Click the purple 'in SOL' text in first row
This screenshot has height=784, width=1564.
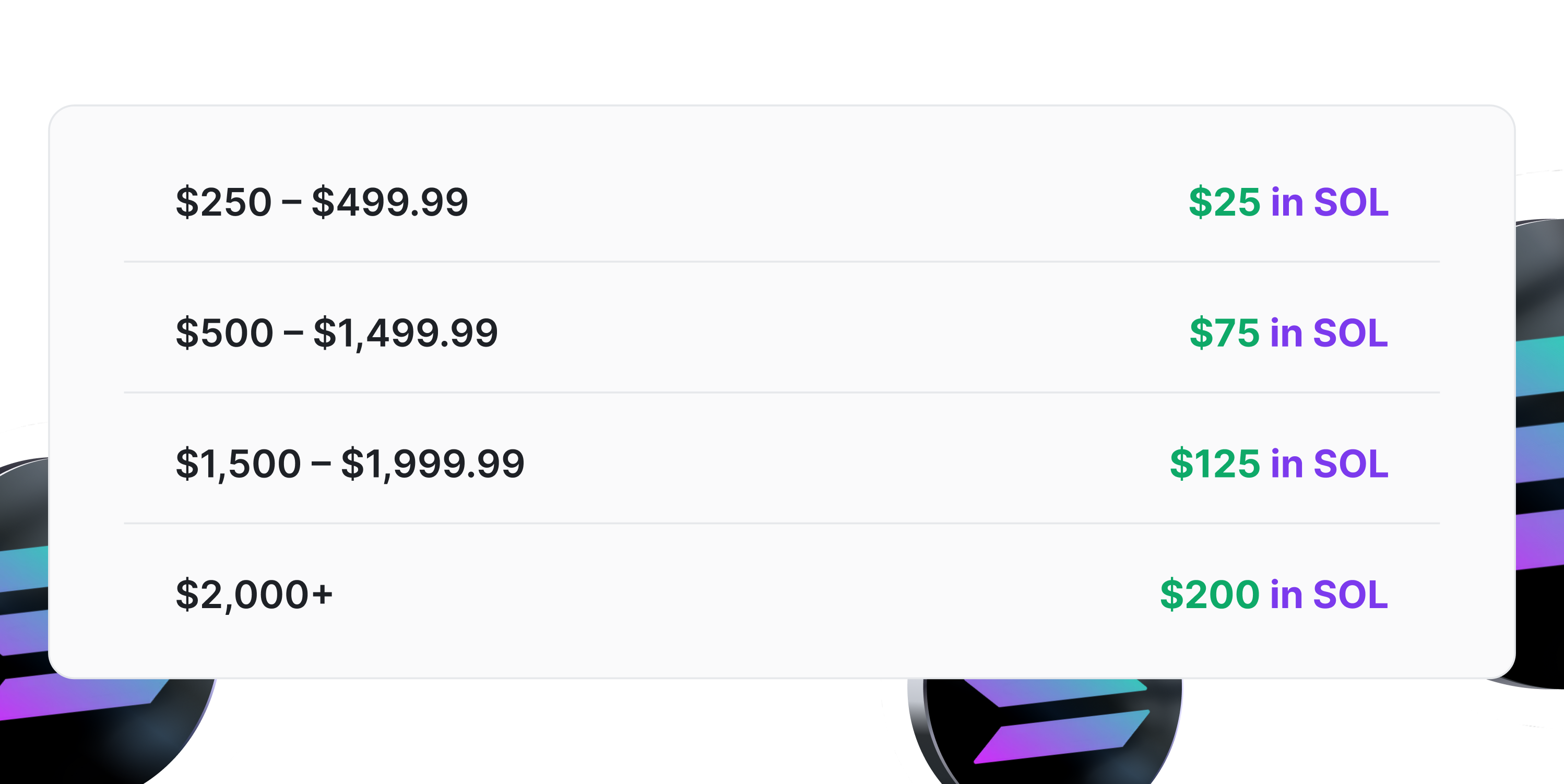pos(1330,202)
